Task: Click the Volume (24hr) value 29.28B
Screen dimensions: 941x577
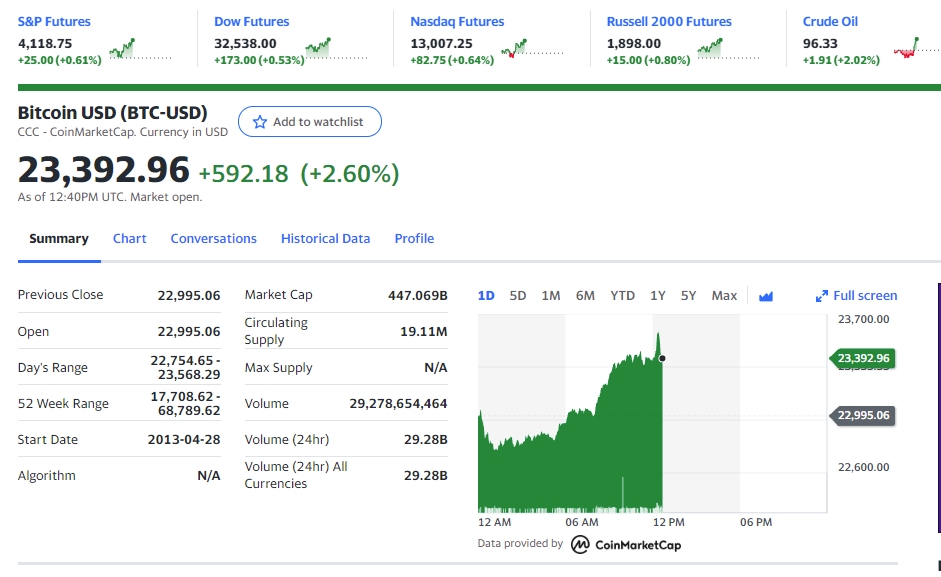Action: pos(425,440)
